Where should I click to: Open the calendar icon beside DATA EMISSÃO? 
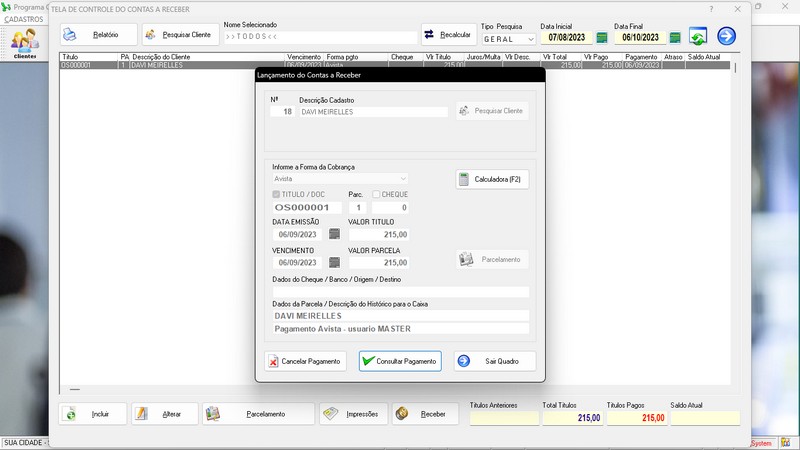click(334, 234)
